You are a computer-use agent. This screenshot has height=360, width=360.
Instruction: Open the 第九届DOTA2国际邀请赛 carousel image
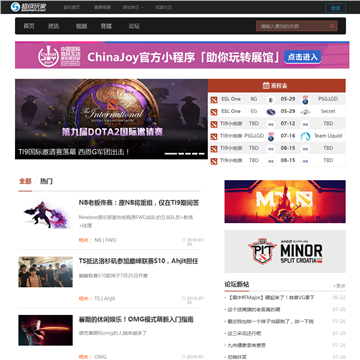(x=111, y=119)
